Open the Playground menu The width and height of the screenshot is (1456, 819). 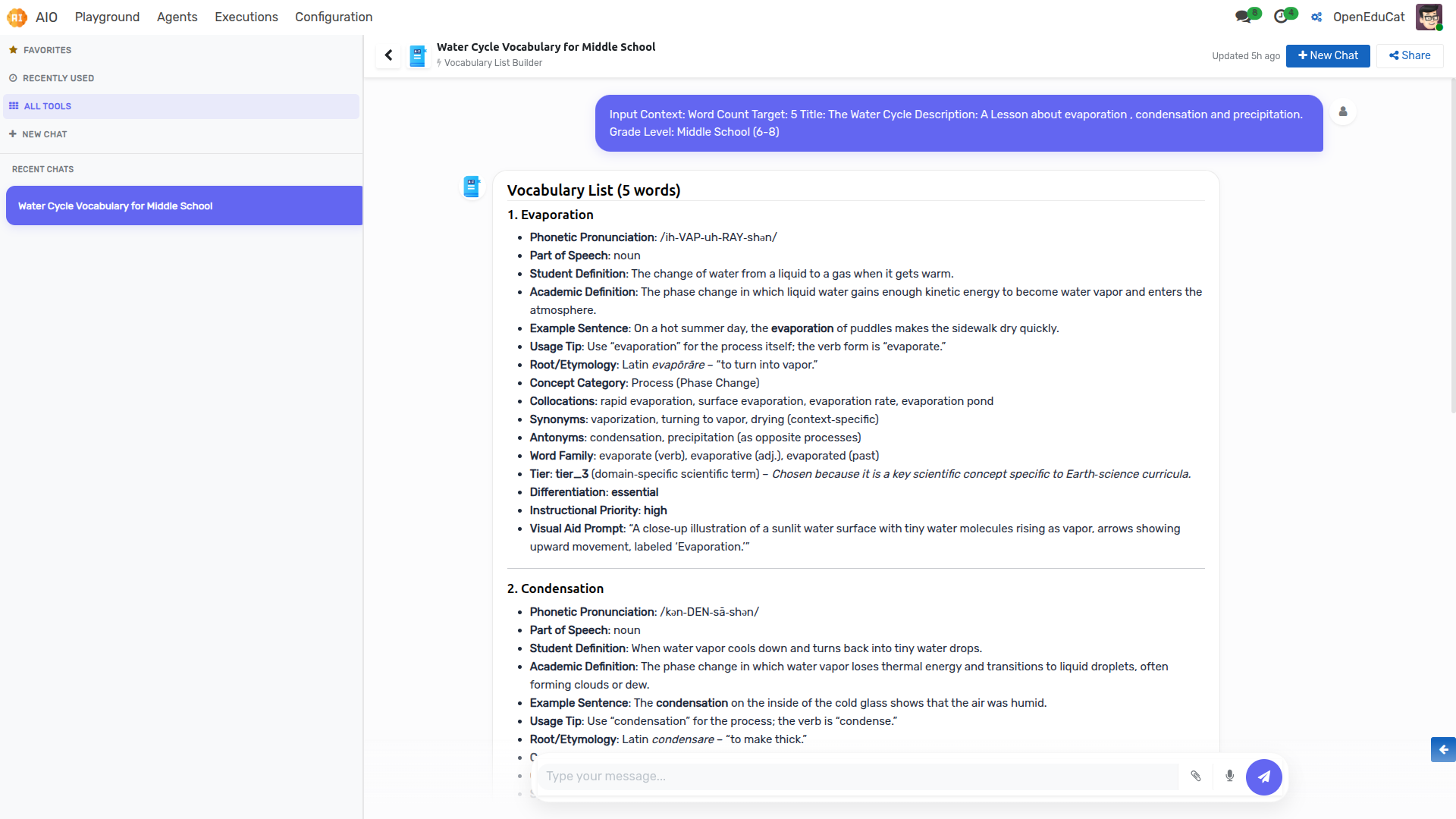coord(107,17)
